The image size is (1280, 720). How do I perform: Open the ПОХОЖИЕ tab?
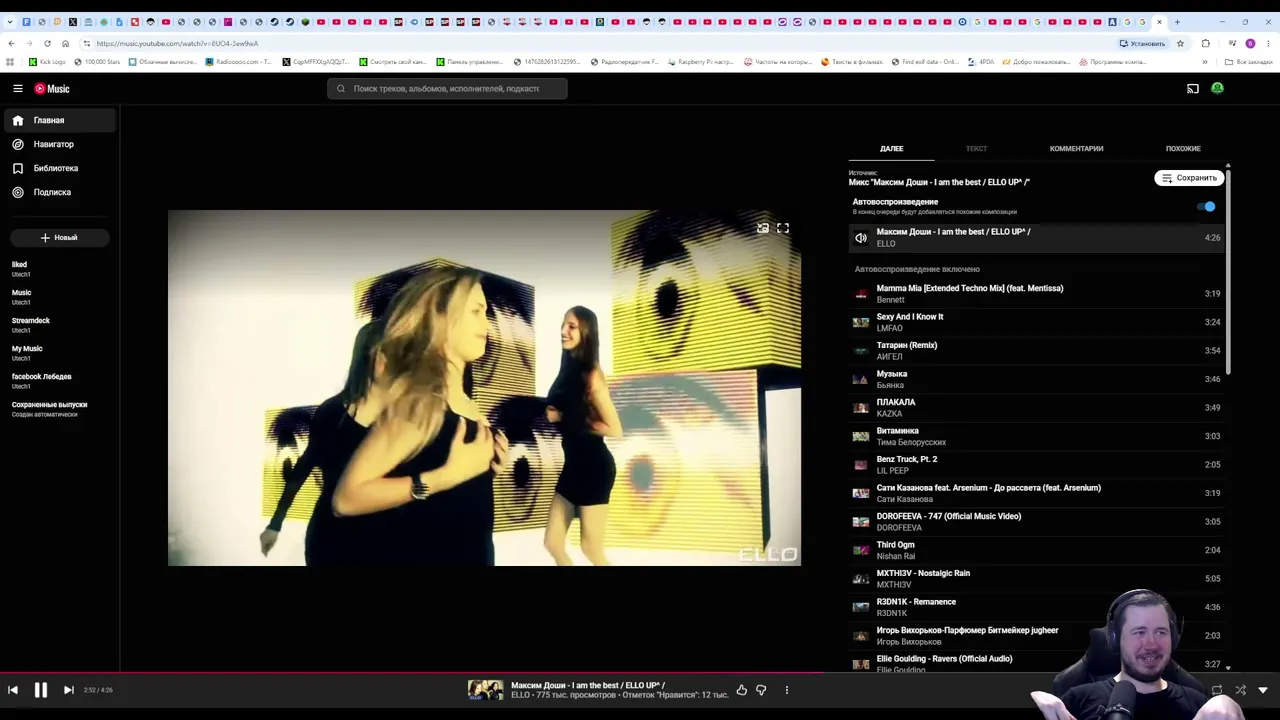(x=1183, y=149)
